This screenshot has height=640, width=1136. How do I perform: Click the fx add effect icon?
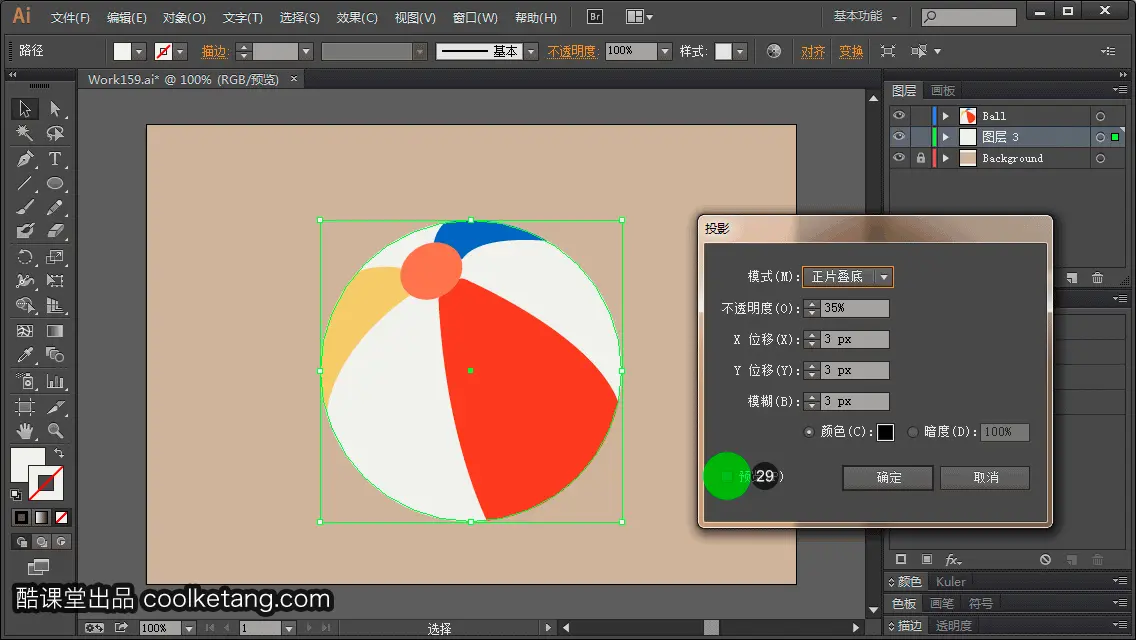click(953, 560)
